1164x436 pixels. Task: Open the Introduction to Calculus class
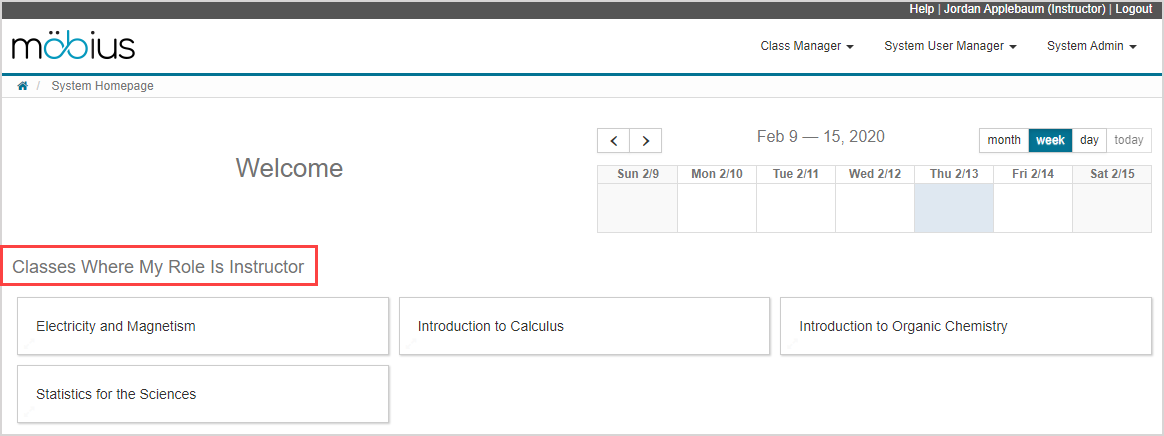tap(584, 326)
